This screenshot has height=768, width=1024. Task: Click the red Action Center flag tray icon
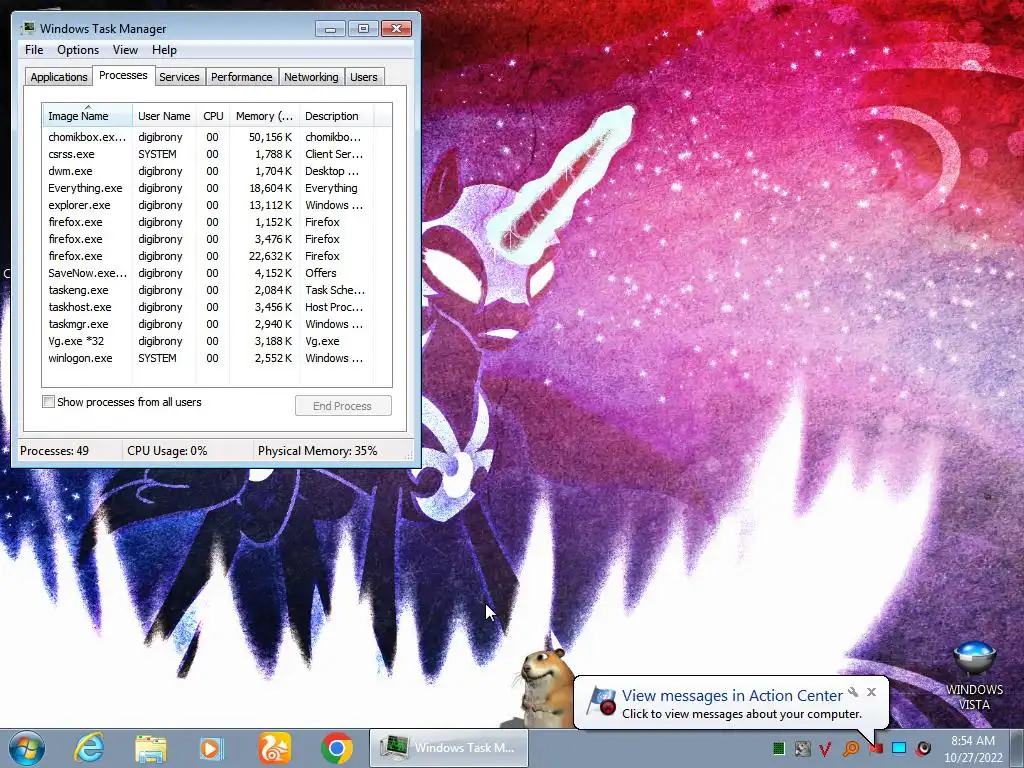(x=876, y=748)
